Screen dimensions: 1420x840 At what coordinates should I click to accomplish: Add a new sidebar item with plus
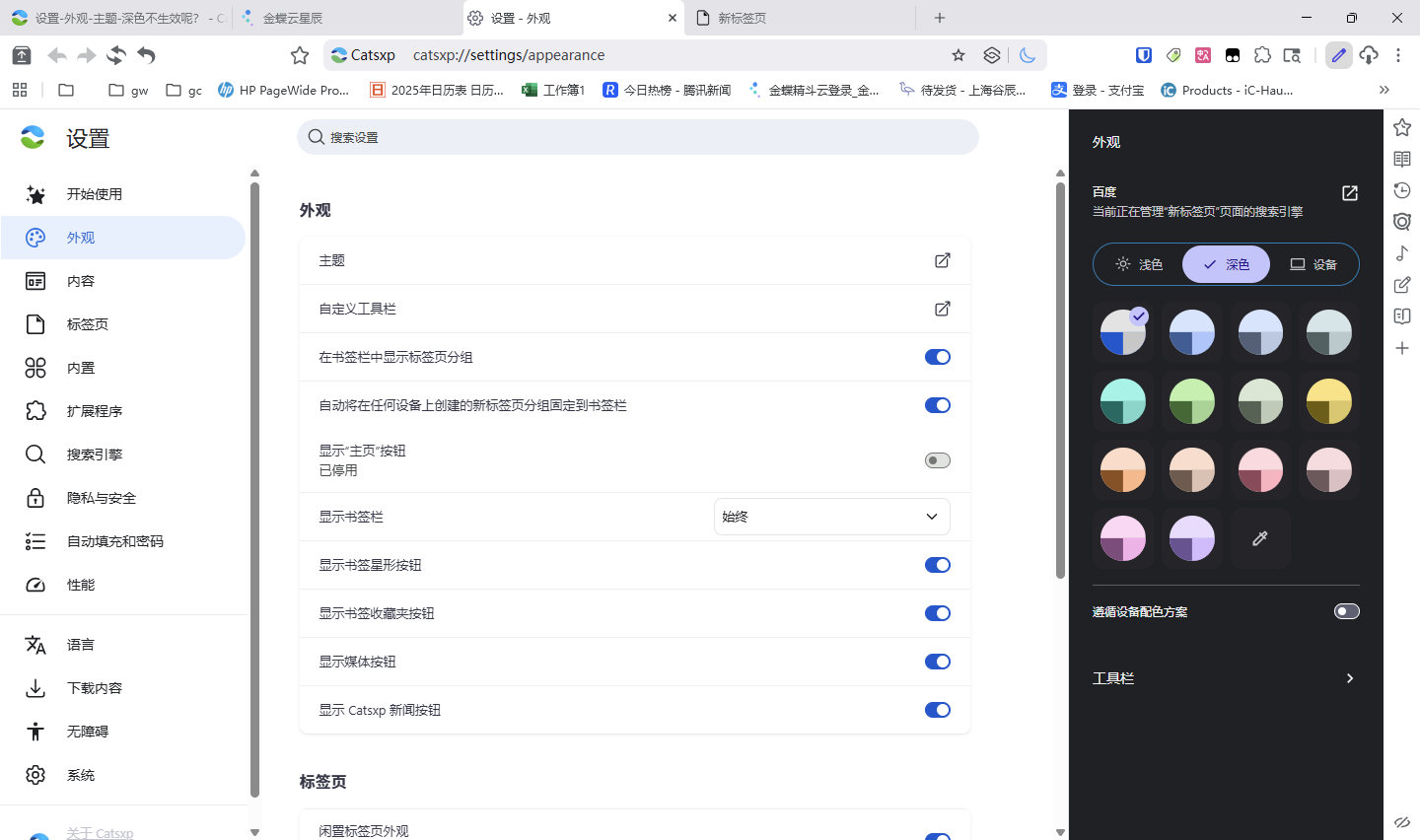click(x=1402, y=348)
